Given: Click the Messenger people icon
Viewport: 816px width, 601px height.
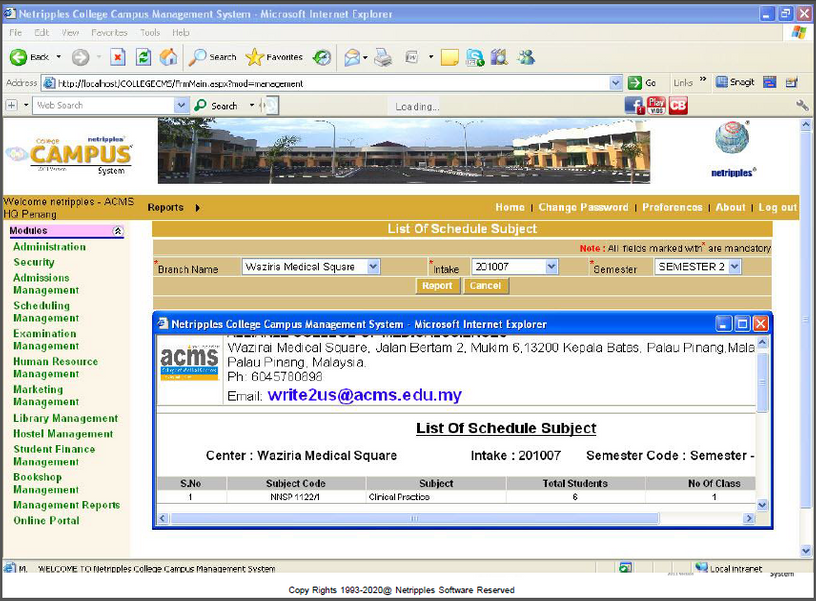Looking at the screenshot, I should pyautogui.click(x=526, y=57).
